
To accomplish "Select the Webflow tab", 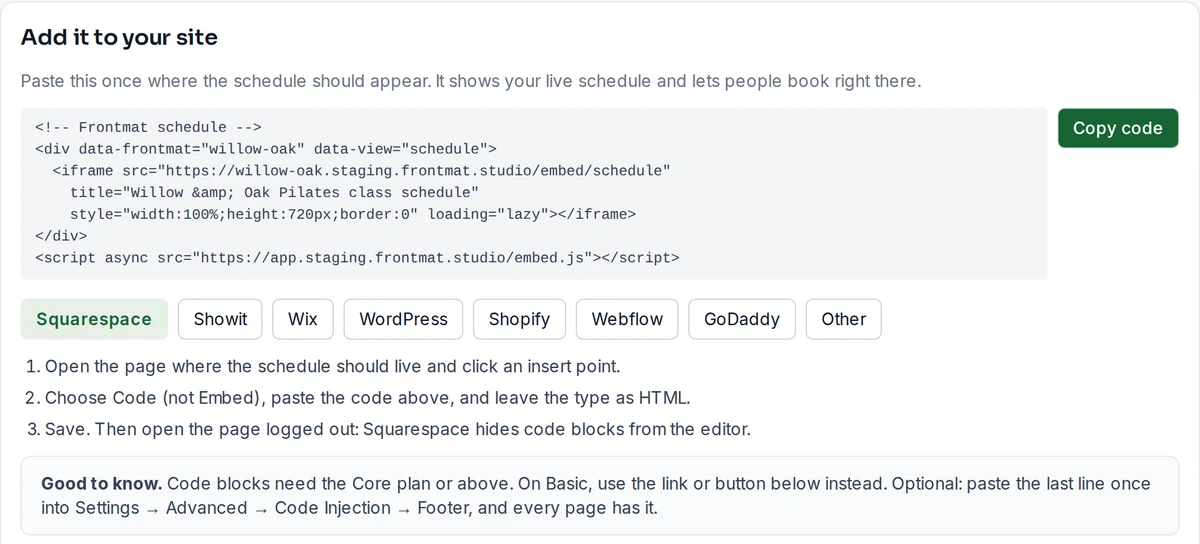I will click(x=627, y=319).
